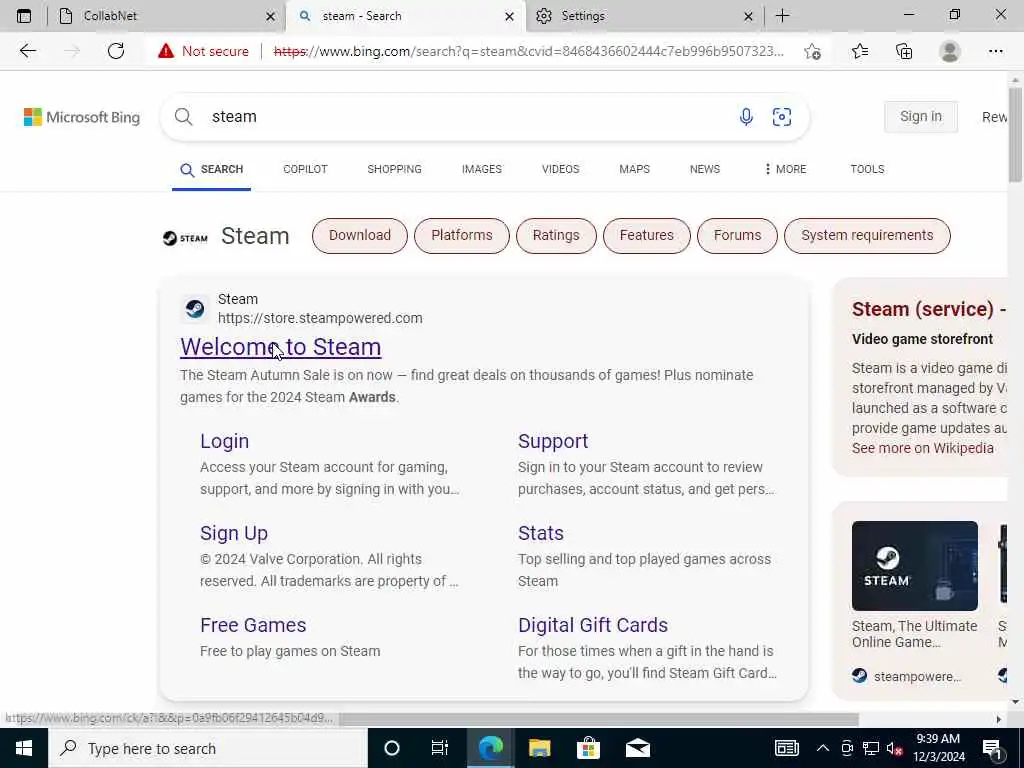1024x768 pixels.
Task: Click the search magnifier in Bing box
Action: [184, 117]
